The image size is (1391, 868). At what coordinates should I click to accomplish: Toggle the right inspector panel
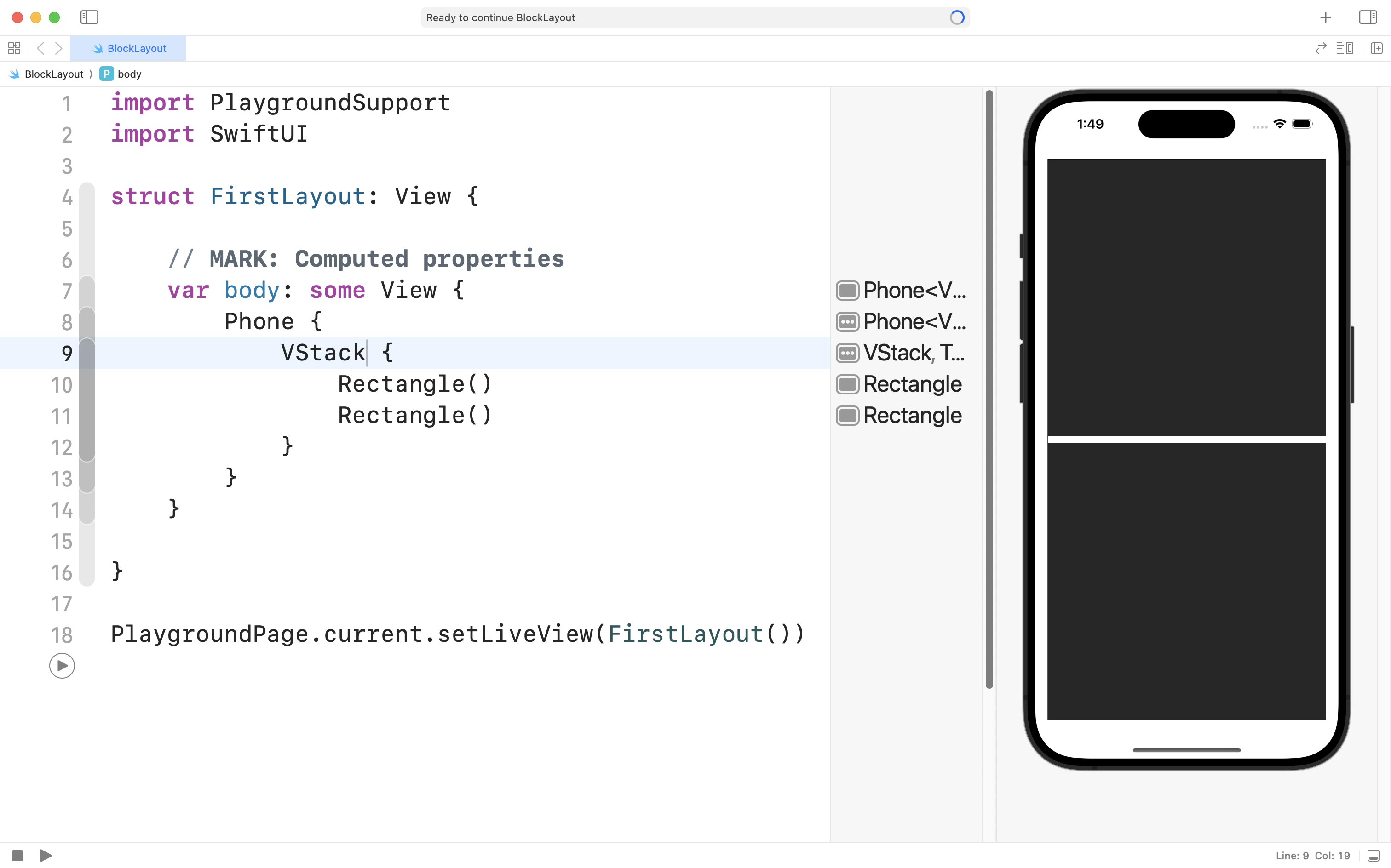(1368, 17)
